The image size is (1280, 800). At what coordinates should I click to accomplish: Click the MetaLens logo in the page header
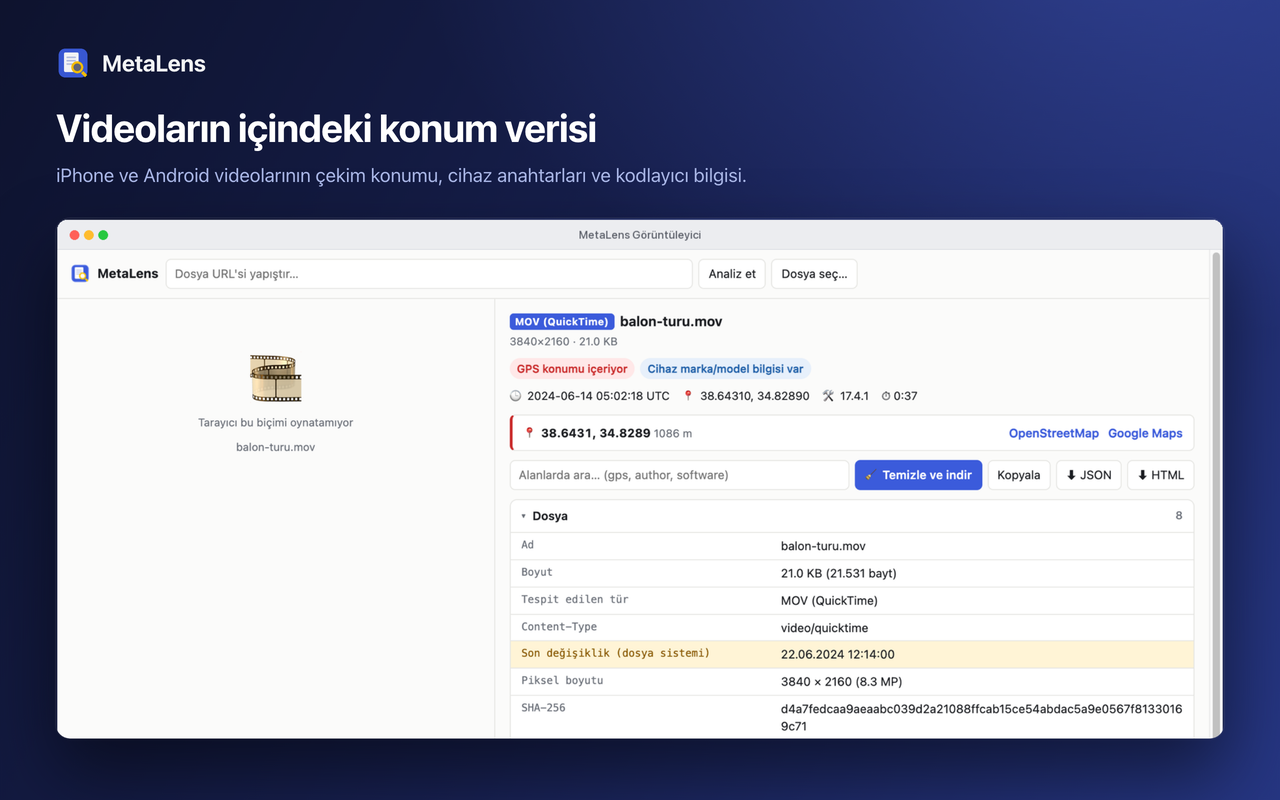point(74,63)
